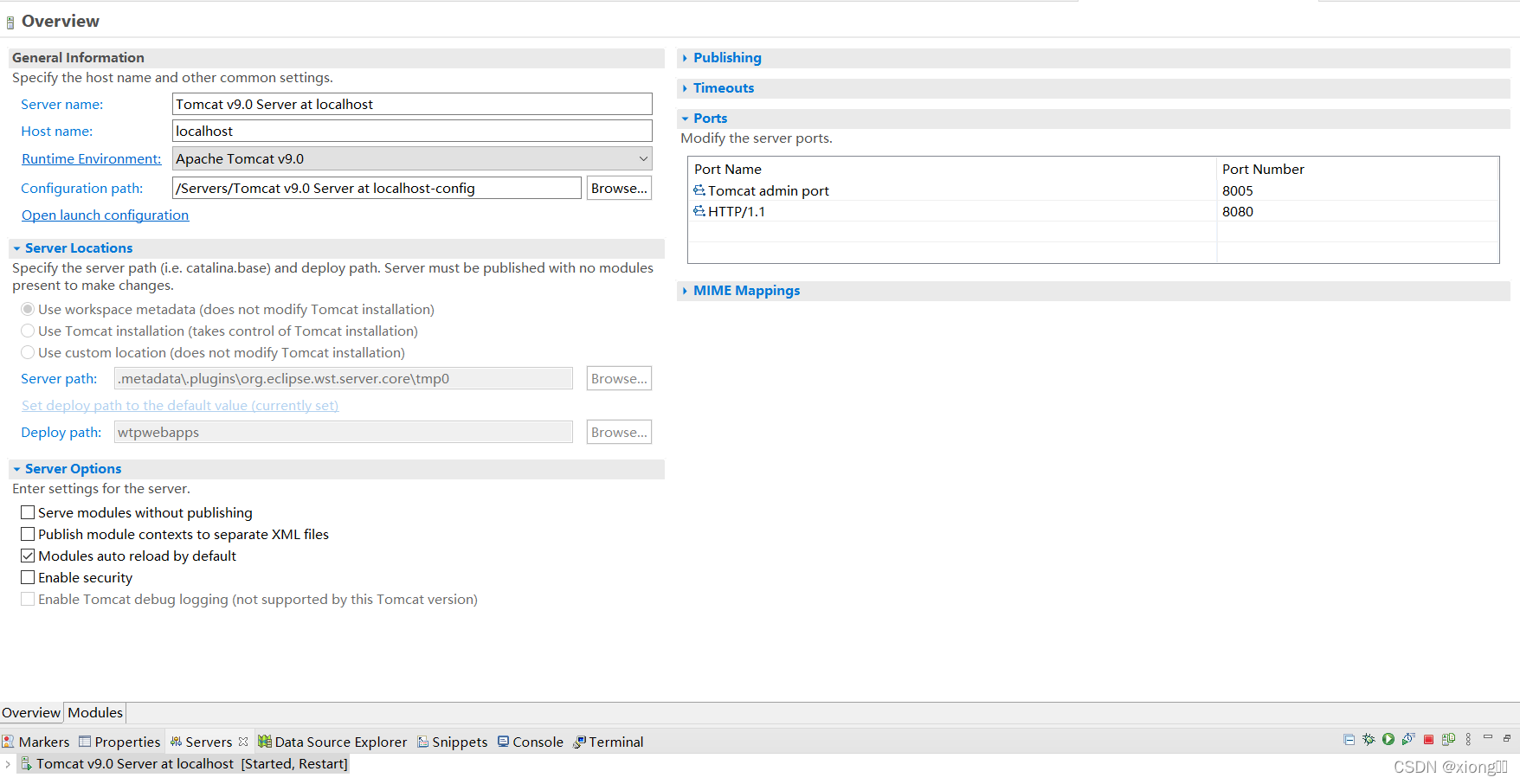Select port number 8005 cell
Viewport: 1520px width, 784px height.
[1238, 190]
